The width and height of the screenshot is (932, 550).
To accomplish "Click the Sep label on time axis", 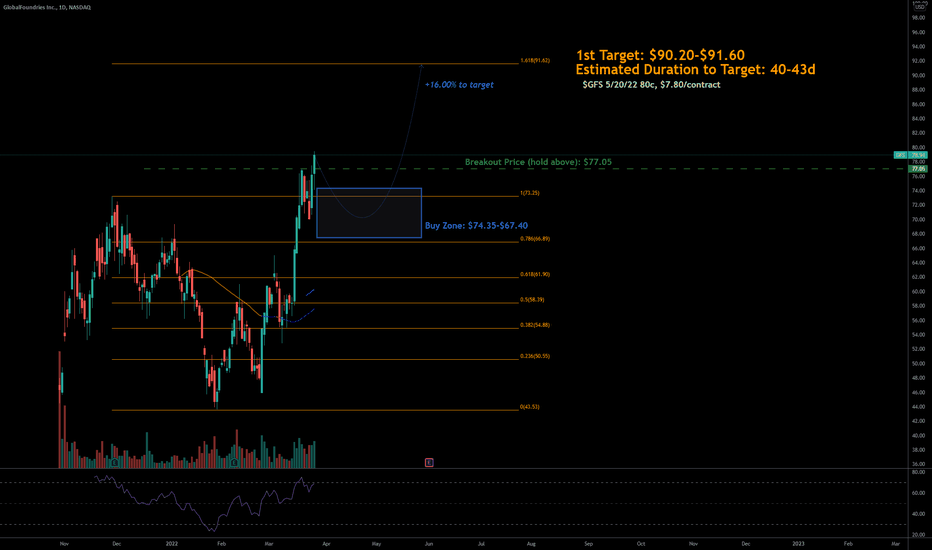I will (588, 543).
